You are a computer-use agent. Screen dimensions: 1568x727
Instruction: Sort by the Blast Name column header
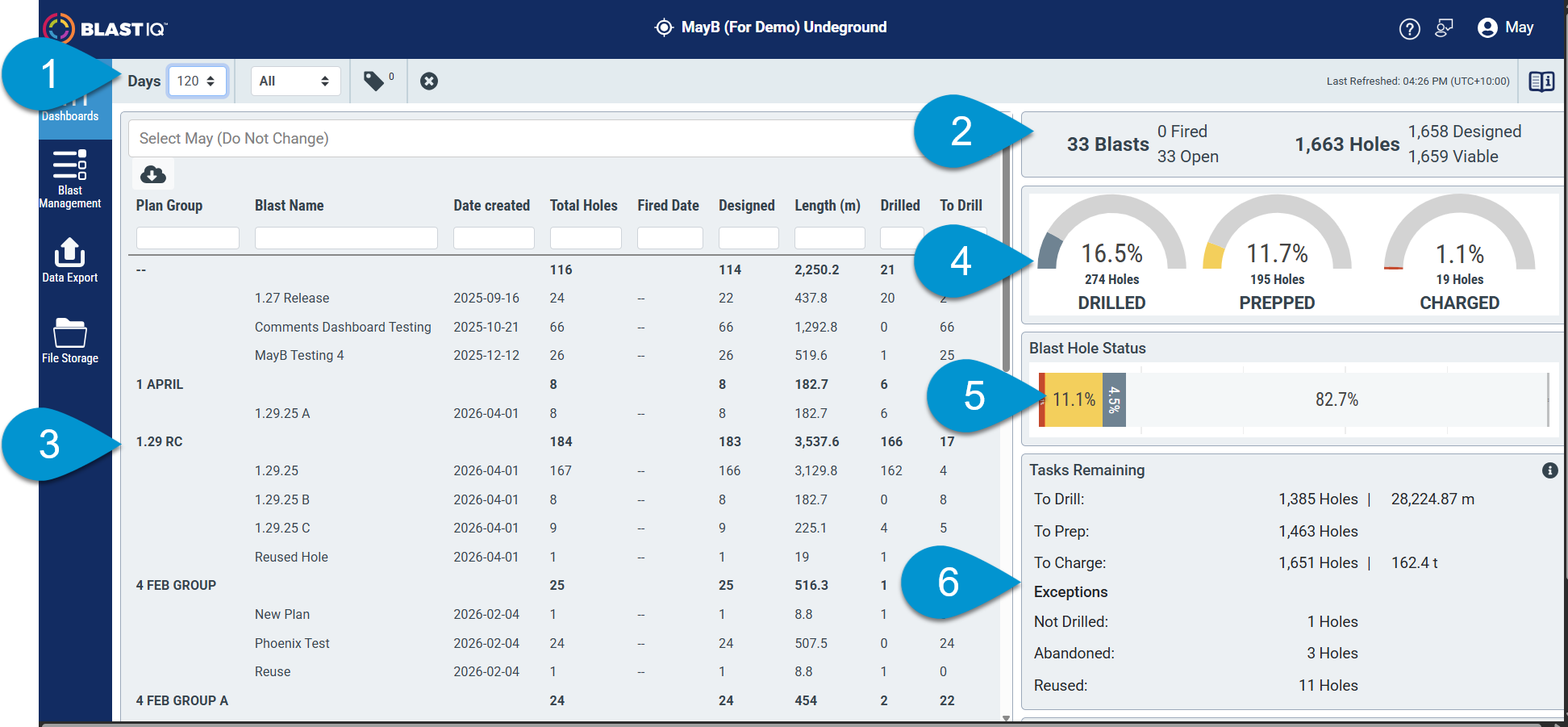tap(289, 206)
